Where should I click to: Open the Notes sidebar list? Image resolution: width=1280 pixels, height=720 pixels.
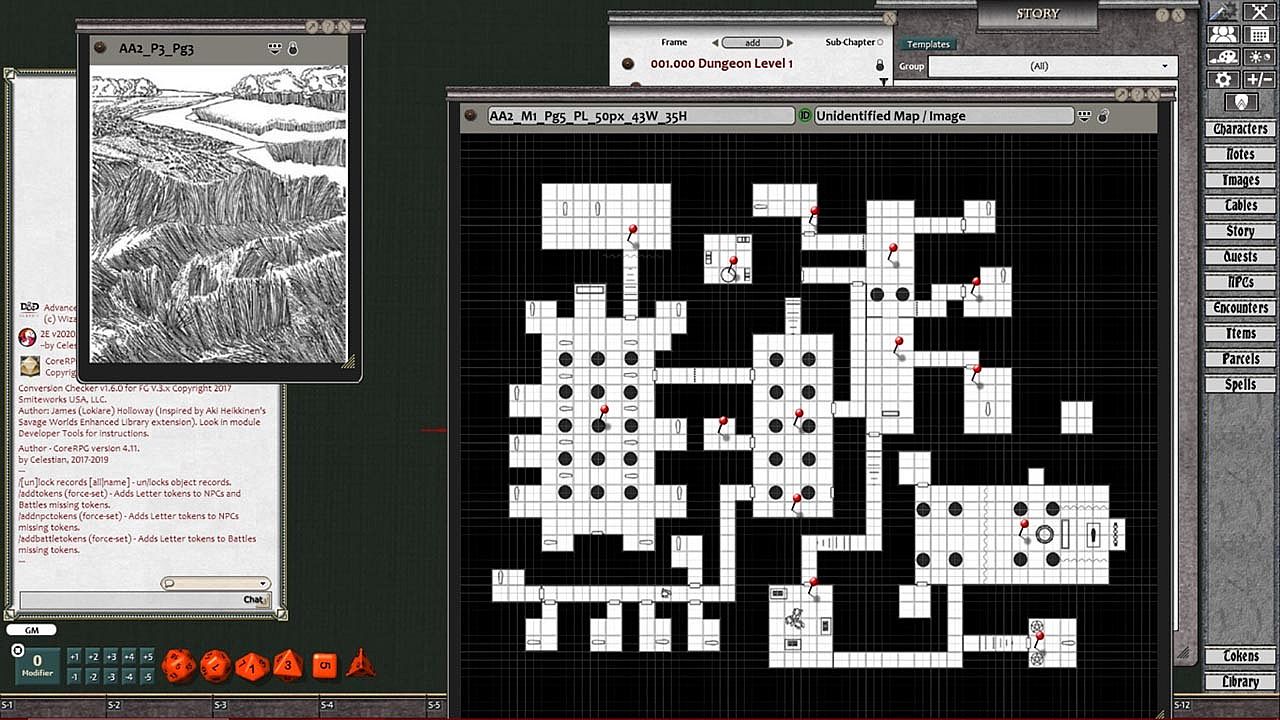coord(1240,154)
